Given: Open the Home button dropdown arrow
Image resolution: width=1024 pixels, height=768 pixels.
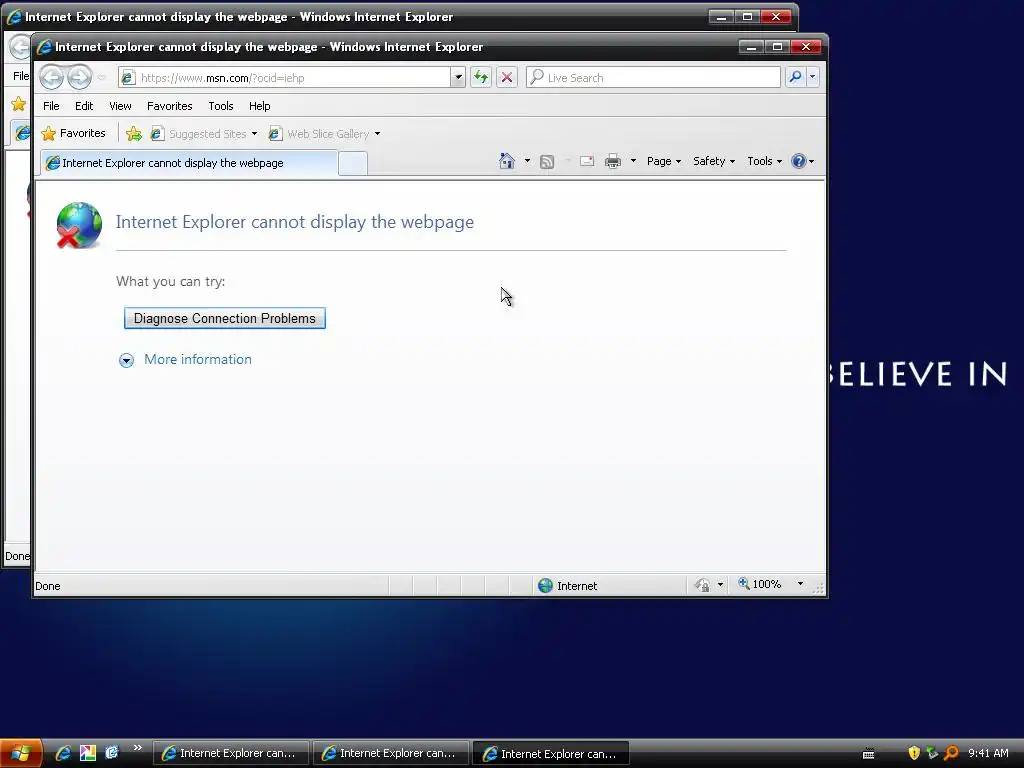Looking at the screenshot, I should coord(527,161).
